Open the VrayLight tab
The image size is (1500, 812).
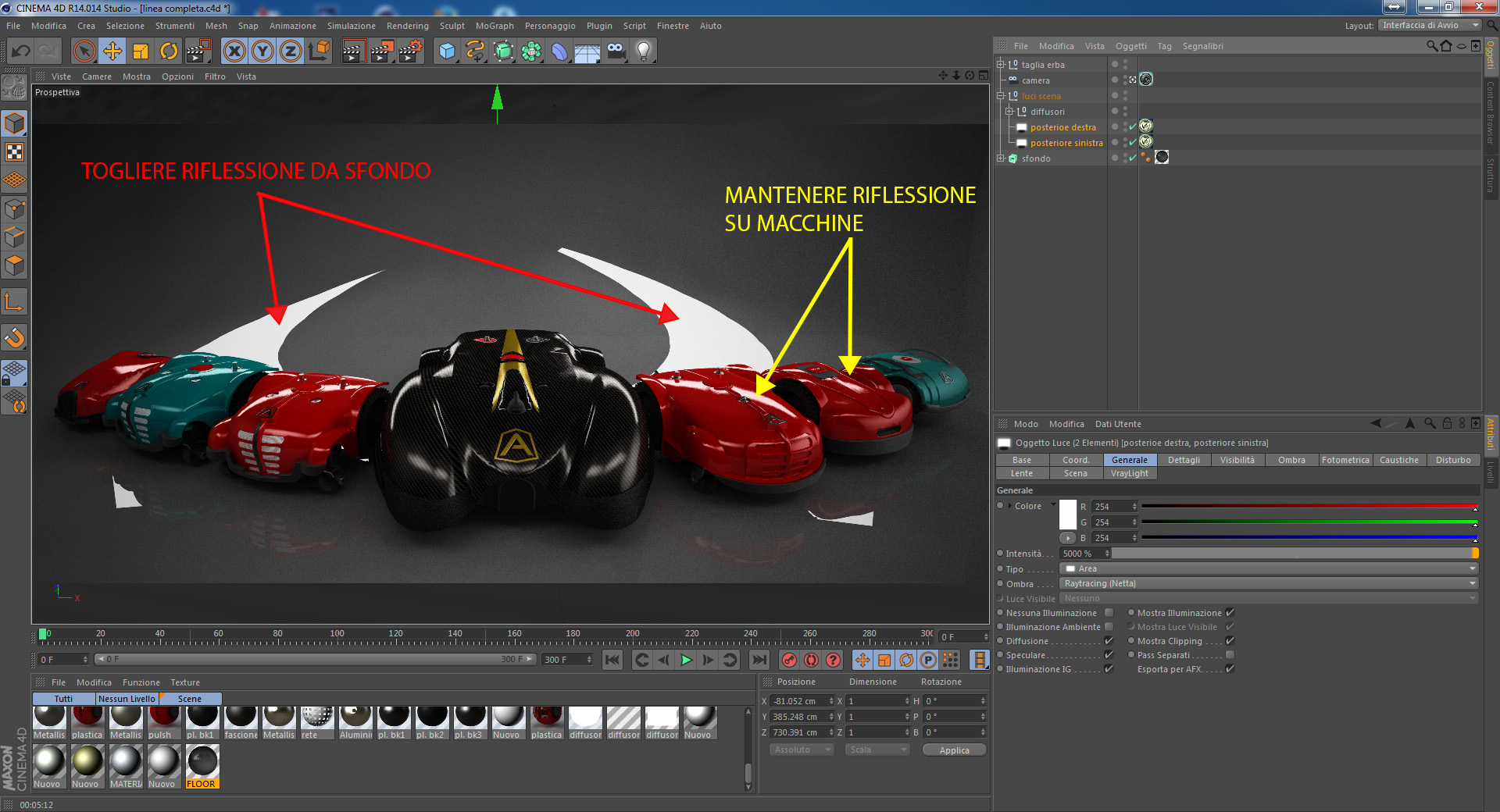click(1130, 473)
